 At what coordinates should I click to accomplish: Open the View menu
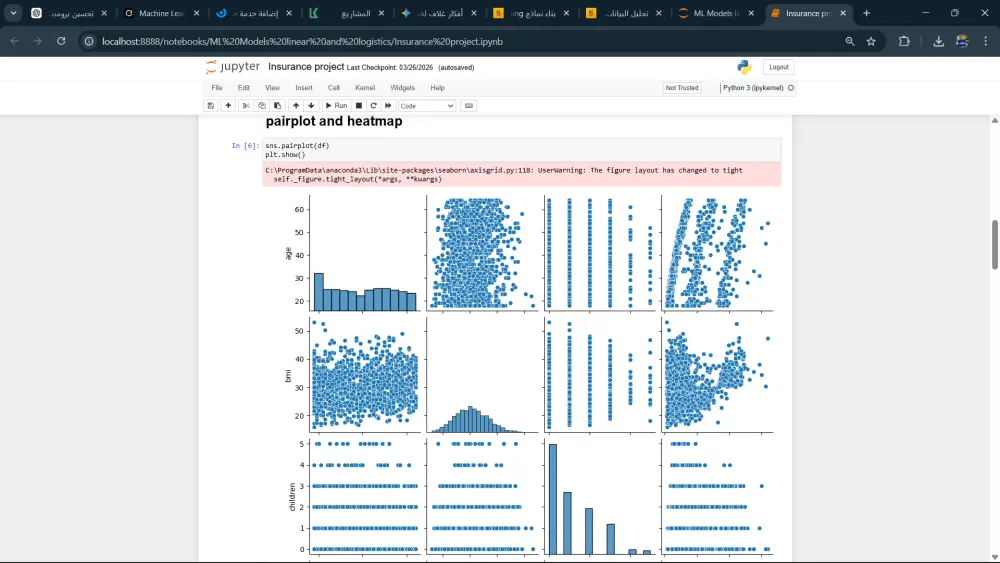(x=272, y=88)
